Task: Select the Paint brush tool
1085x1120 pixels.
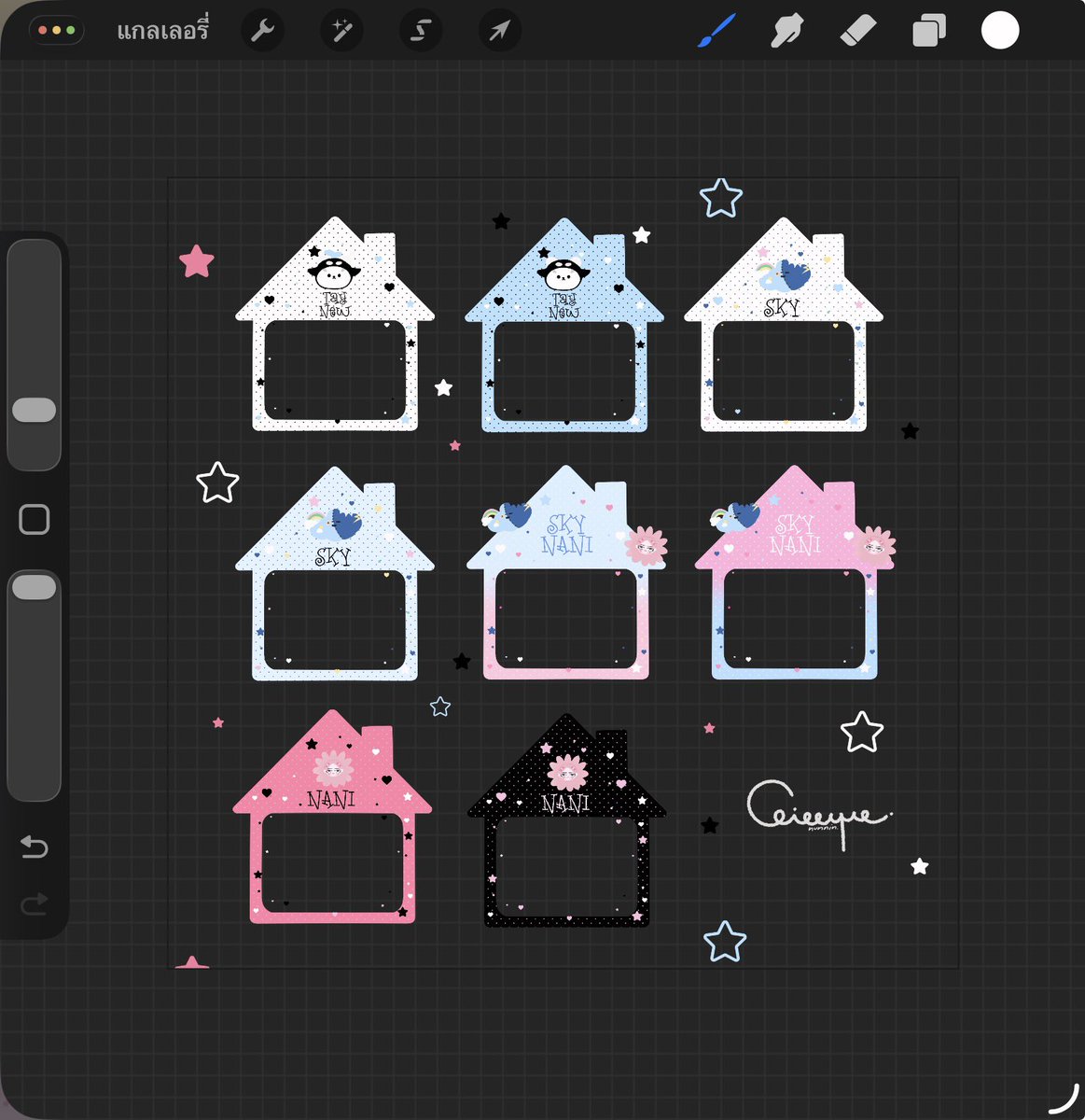Action: pos(716,31)
